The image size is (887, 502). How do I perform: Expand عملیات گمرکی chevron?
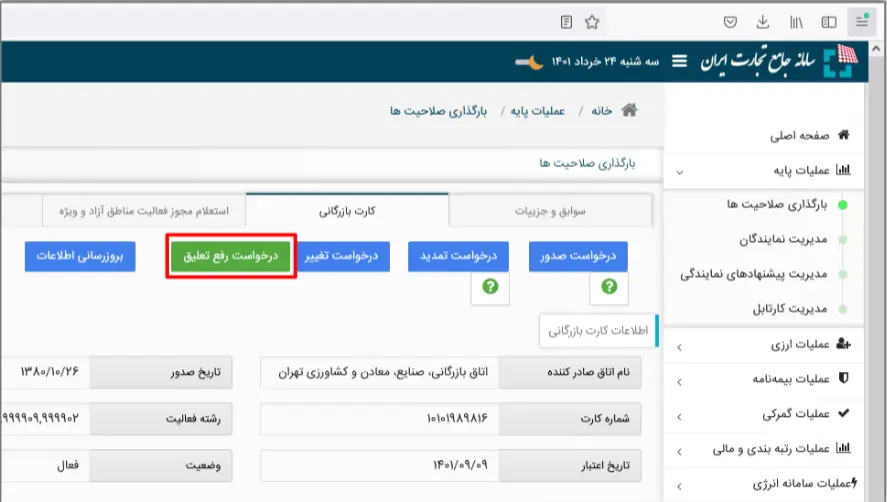pyautogui.click(x=679, y=417)
